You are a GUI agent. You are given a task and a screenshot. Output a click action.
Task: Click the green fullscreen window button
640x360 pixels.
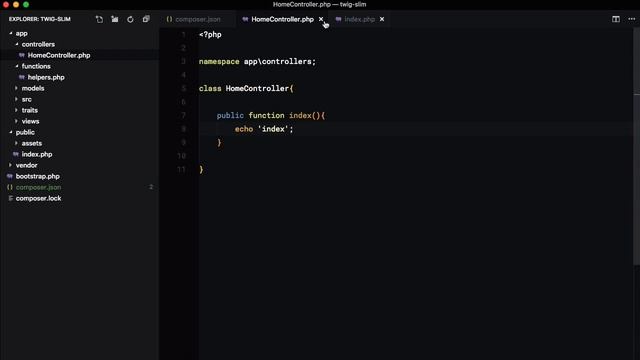[26, 4]
